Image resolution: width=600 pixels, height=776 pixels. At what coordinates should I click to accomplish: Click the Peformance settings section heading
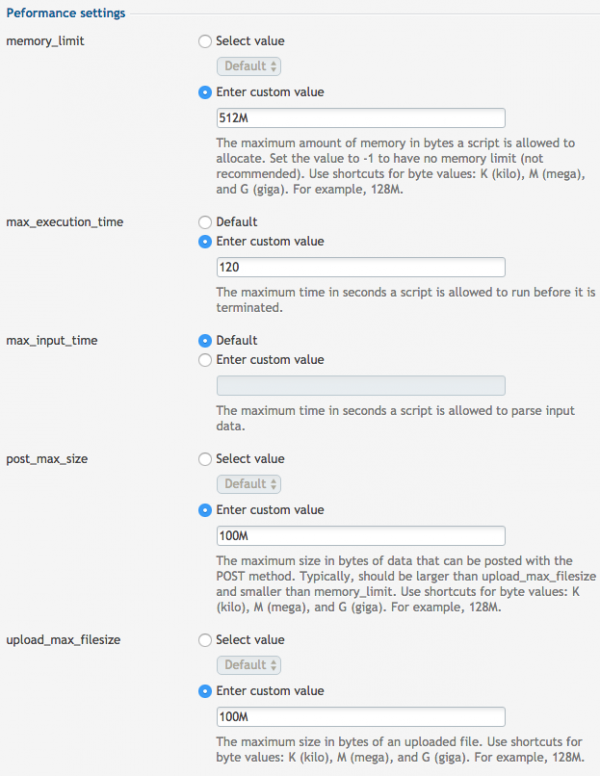(66, 13)
